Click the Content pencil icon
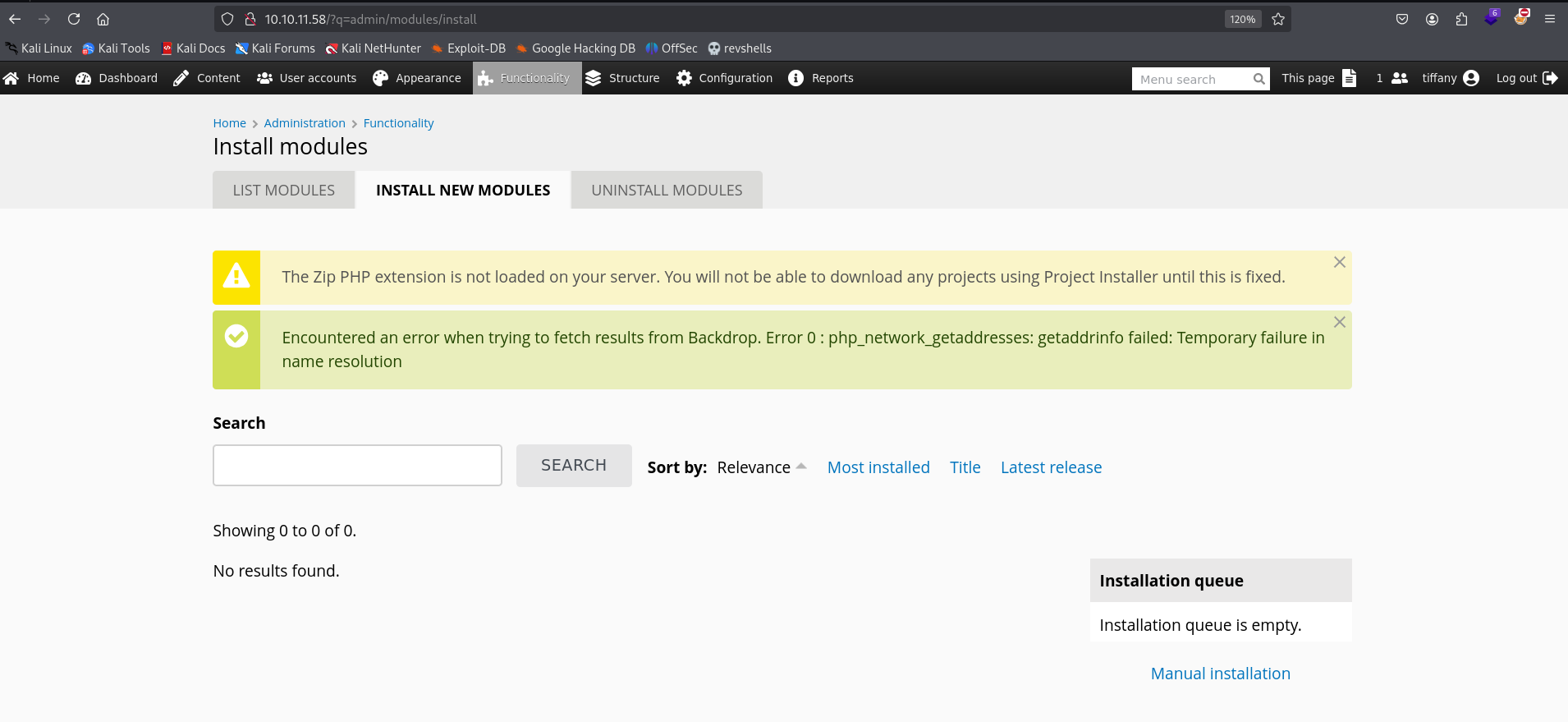 [x=181, y=78]
